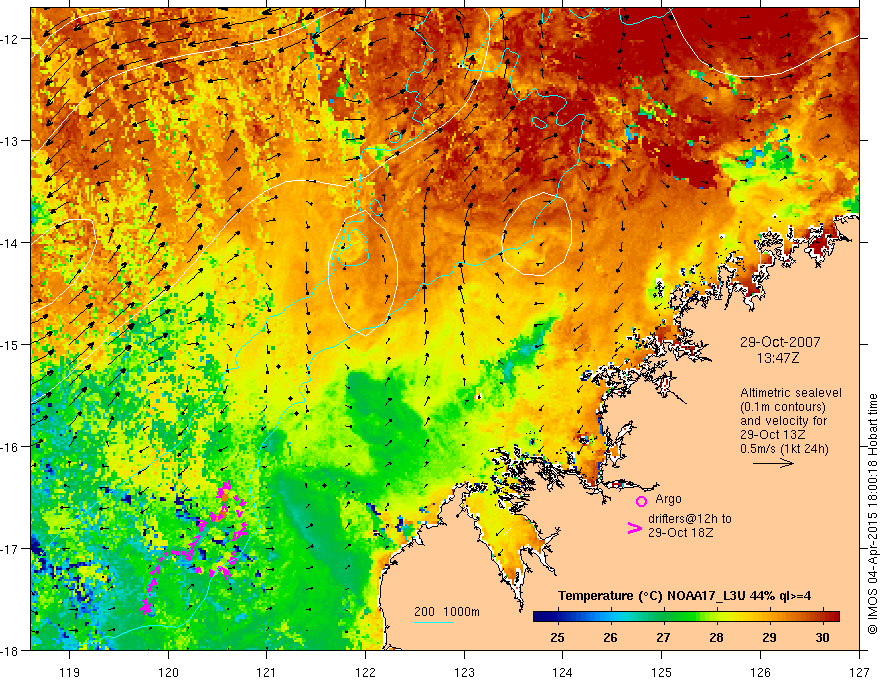Screen dimensions: 880x680
Task: Click the "13:47Z" time text
Action: [780, 358]
